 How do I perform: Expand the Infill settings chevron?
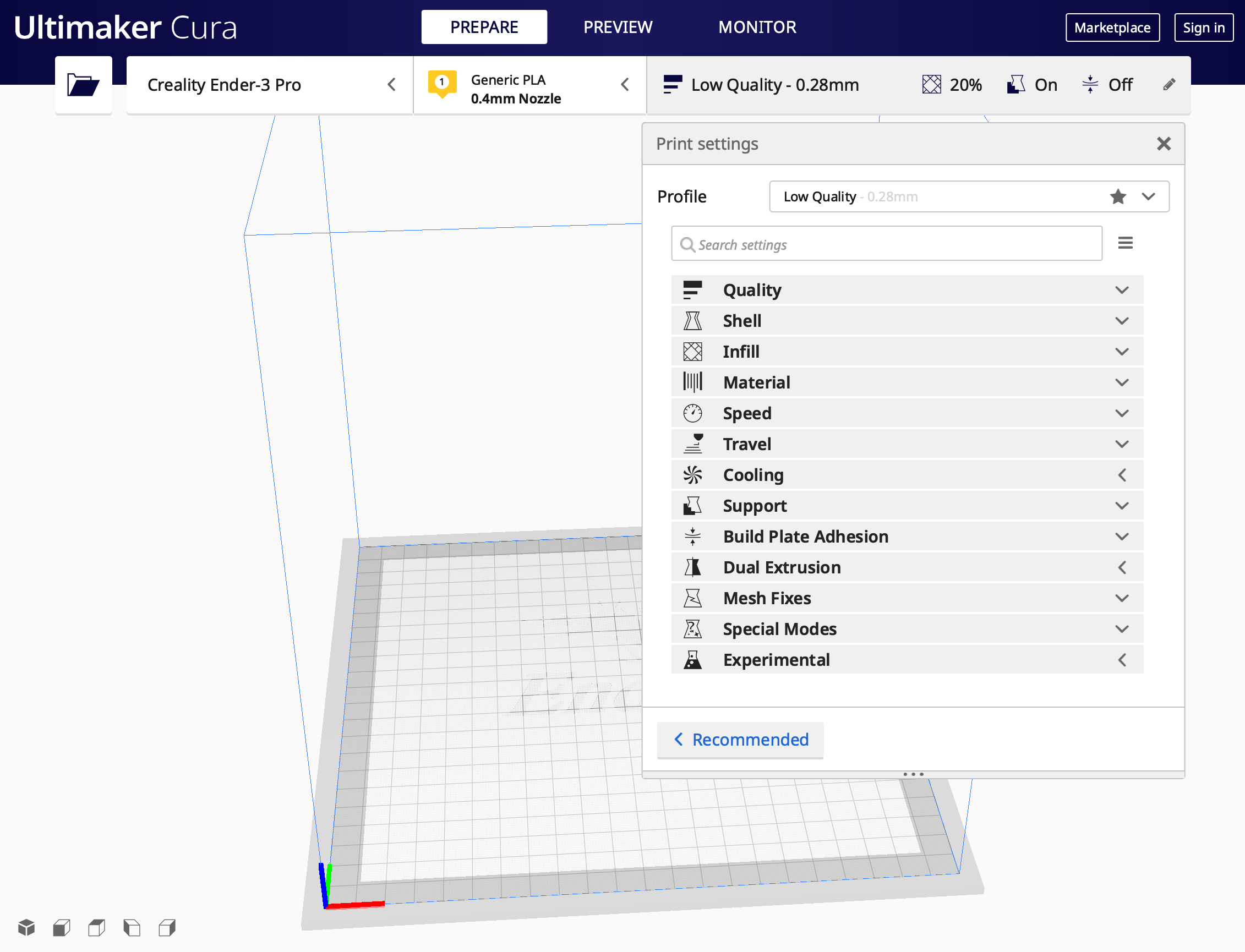click(1122, 352)
